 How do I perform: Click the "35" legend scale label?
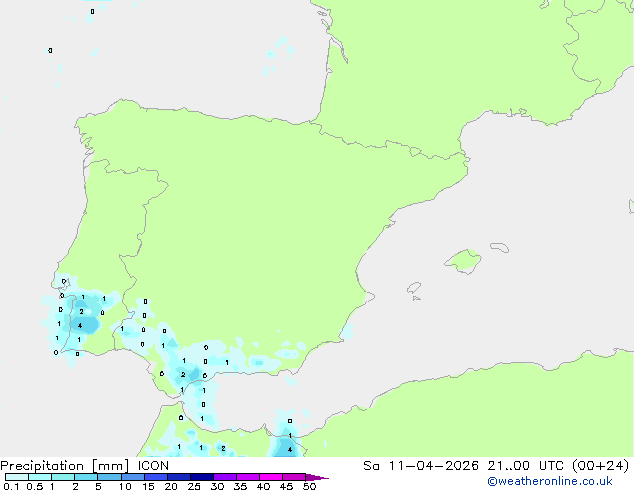pyautogui.click(x=240, y=486)
